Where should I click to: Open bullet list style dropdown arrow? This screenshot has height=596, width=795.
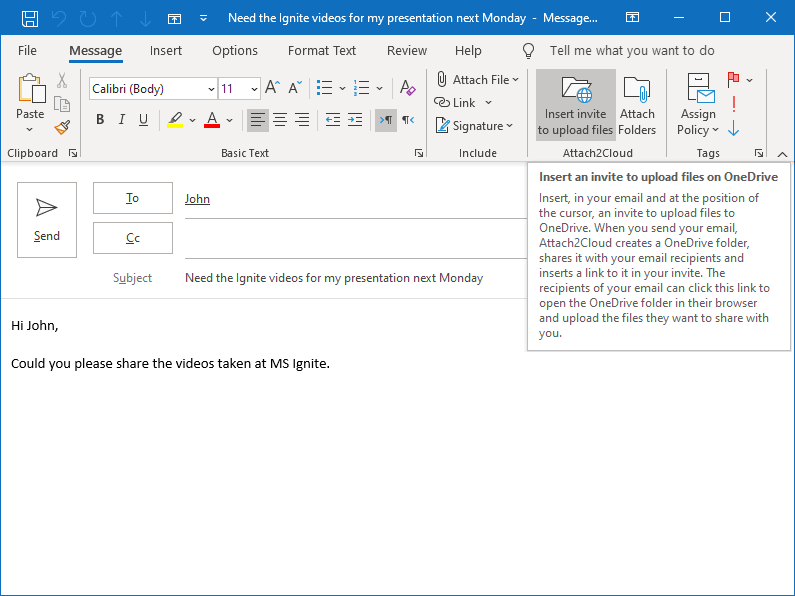point(342,88)
